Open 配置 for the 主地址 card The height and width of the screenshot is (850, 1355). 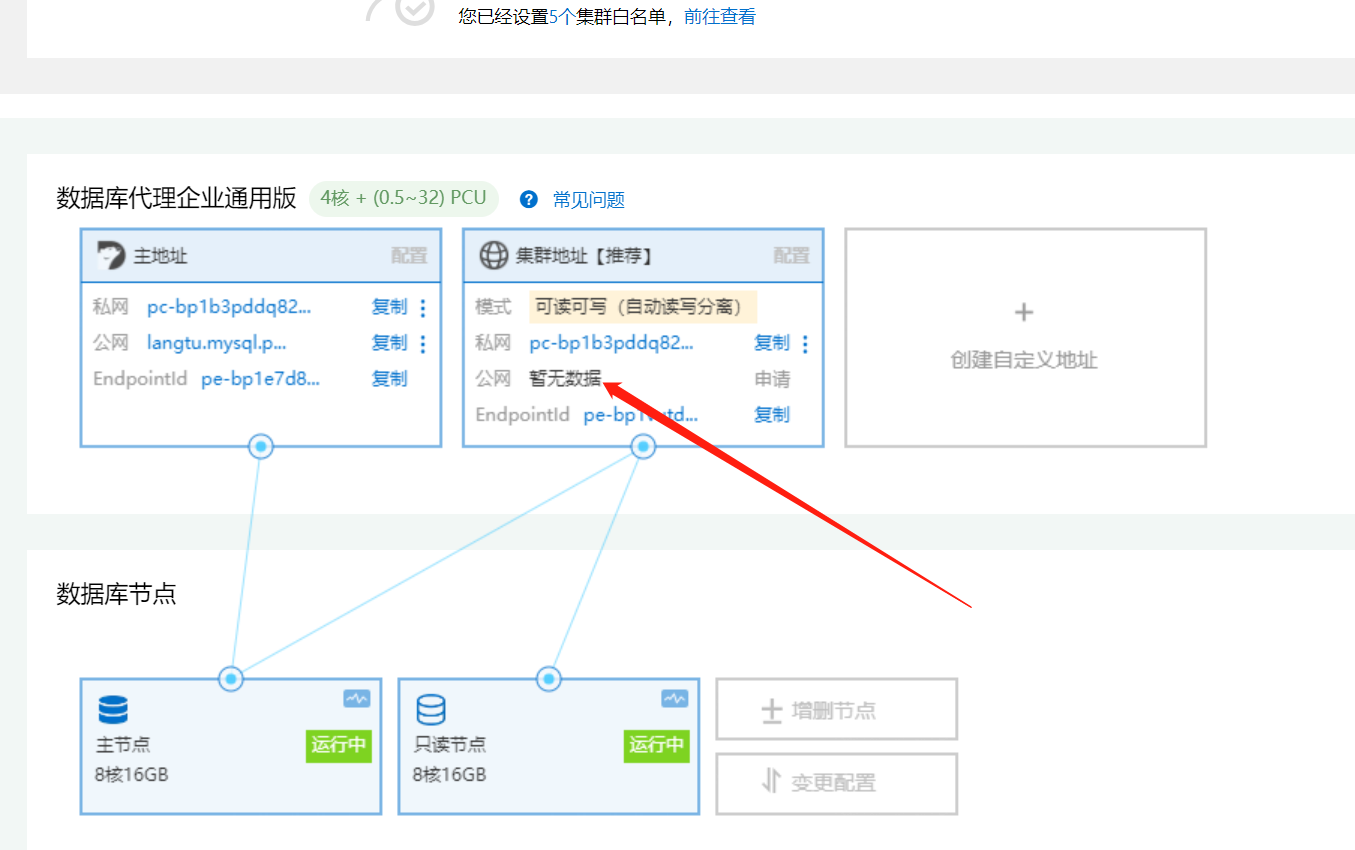click(x=409, y=256)
